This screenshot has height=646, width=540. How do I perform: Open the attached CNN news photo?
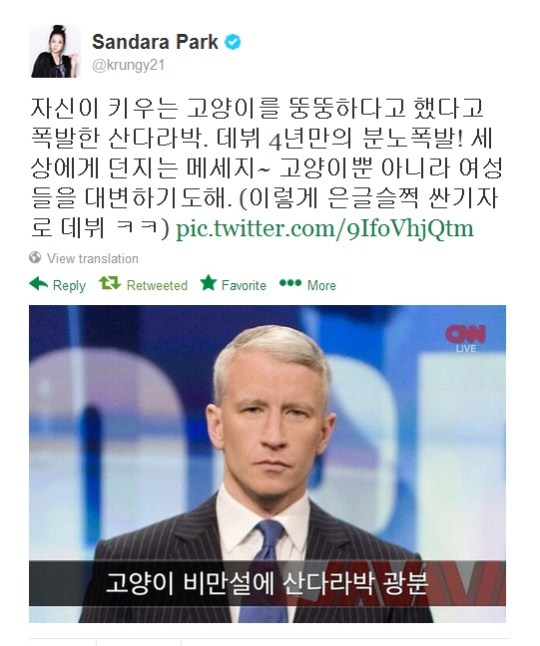coord(267,463)
